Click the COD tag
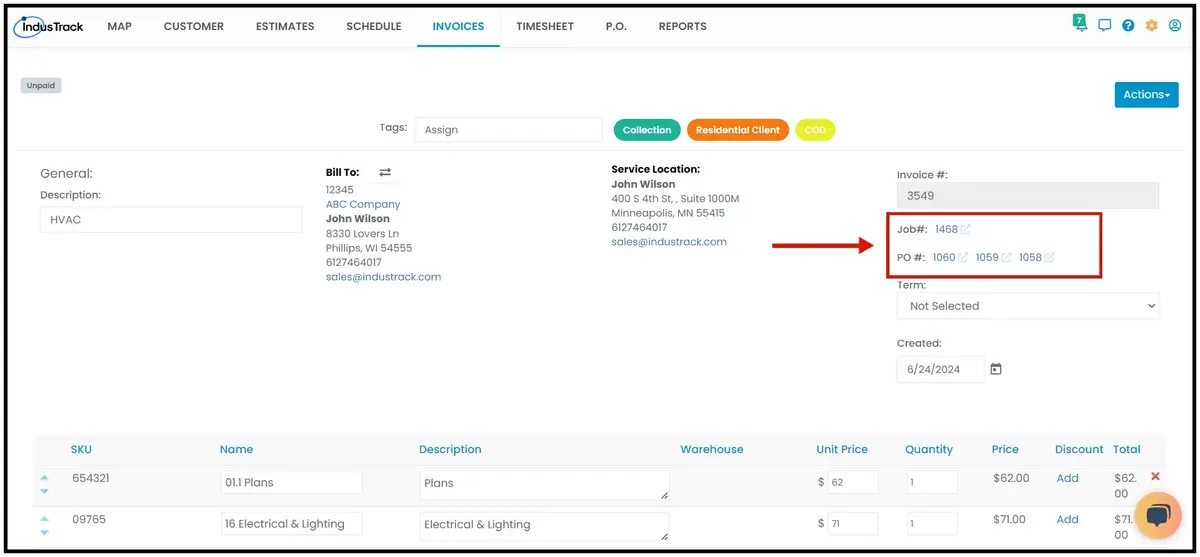This screenshot has width=1200, height=557. pyautogui.click(x=815, y=130)
